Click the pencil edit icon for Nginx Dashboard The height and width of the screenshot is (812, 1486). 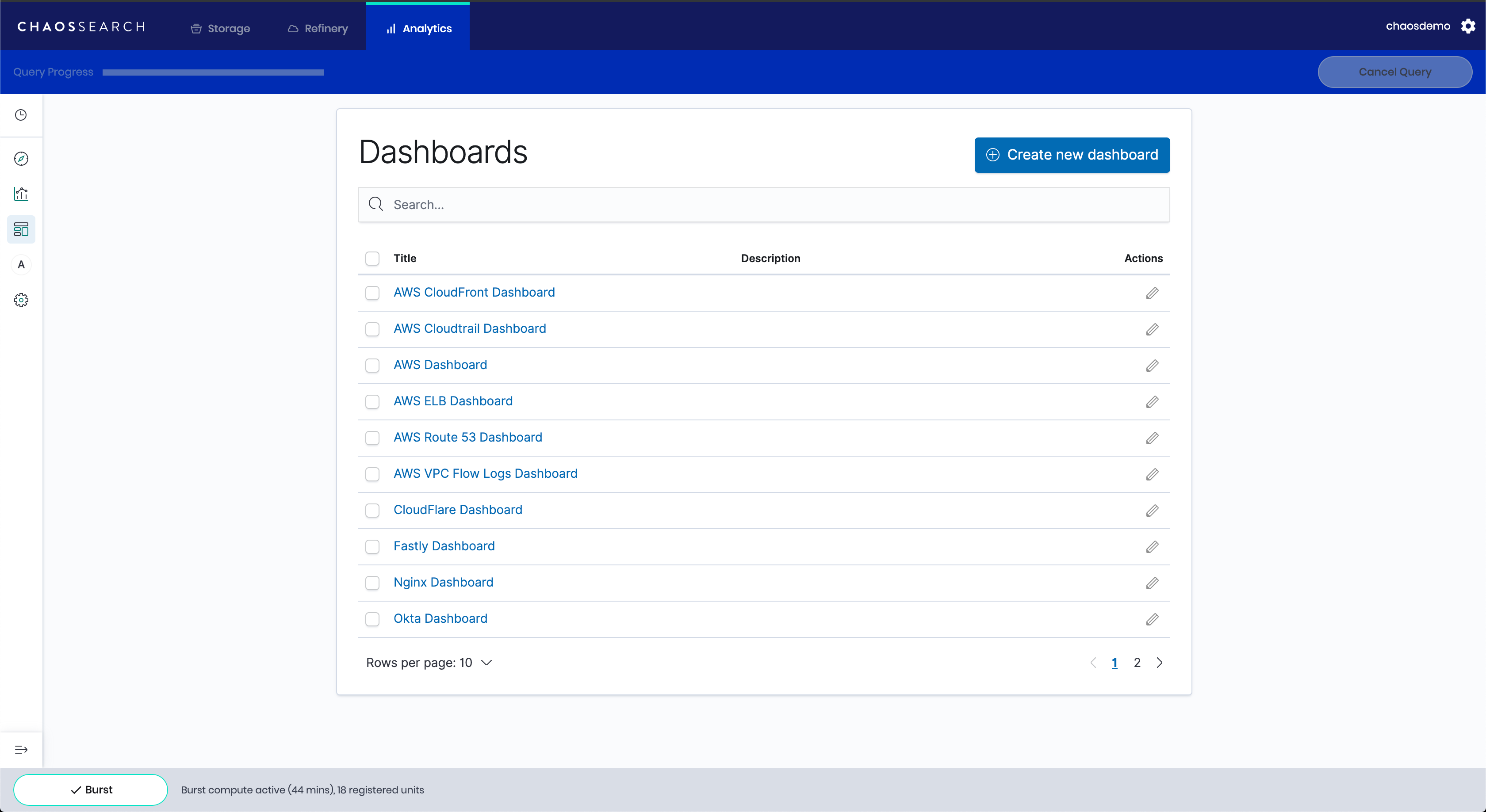coord(1152,583)
